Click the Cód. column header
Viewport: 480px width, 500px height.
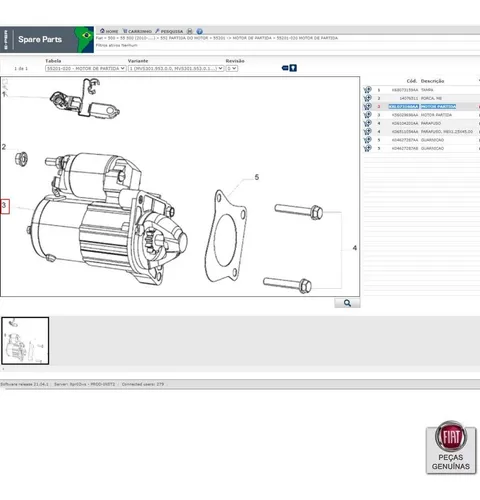[x=412, y=81]
